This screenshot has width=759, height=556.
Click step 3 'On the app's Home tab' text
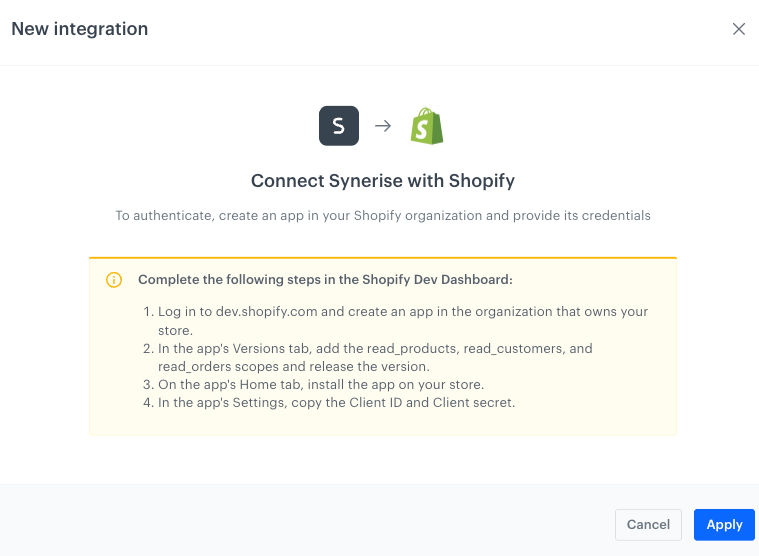coord(321,385)
